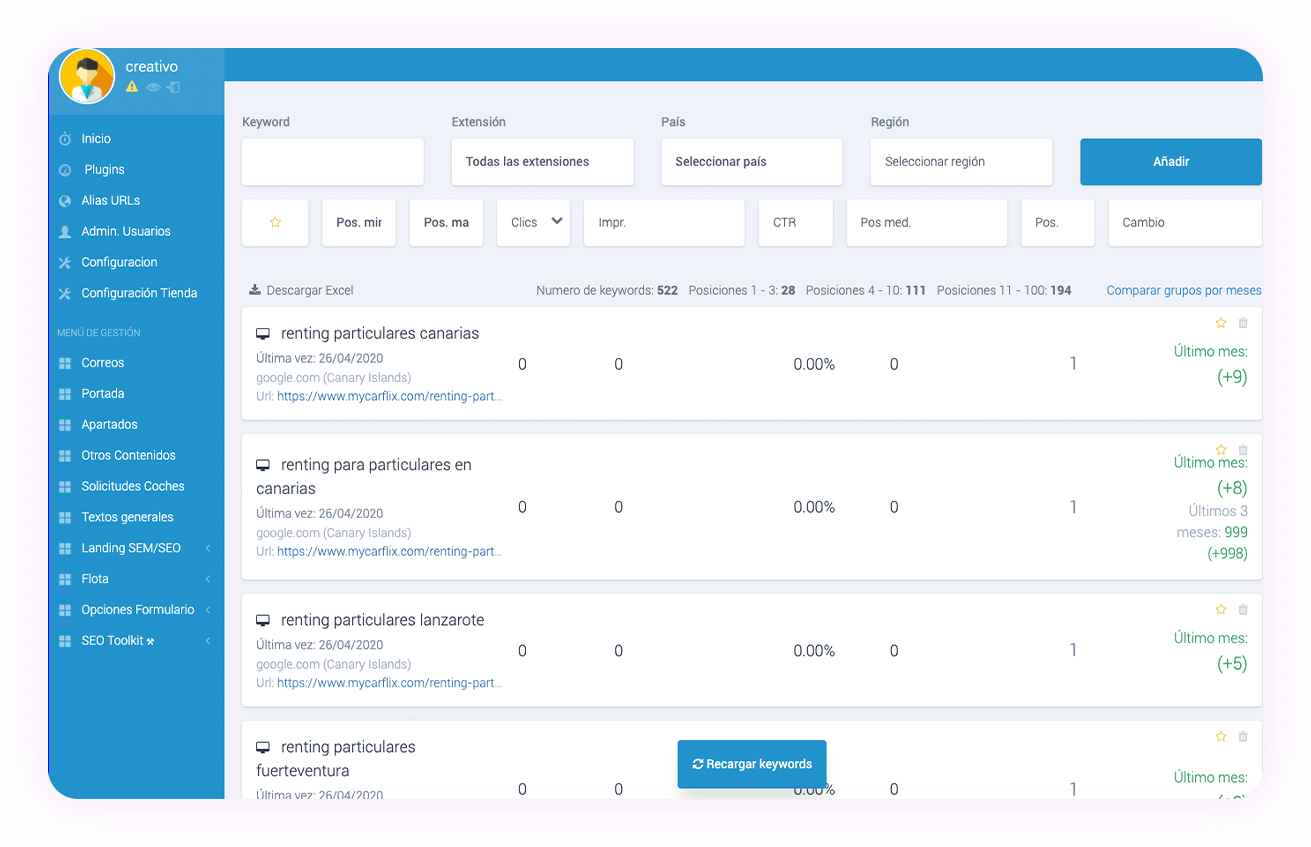This screenshot has height=847, width=1311.
Task: Click the logout icon beside the eye
Action: click(x=173, y=88)
